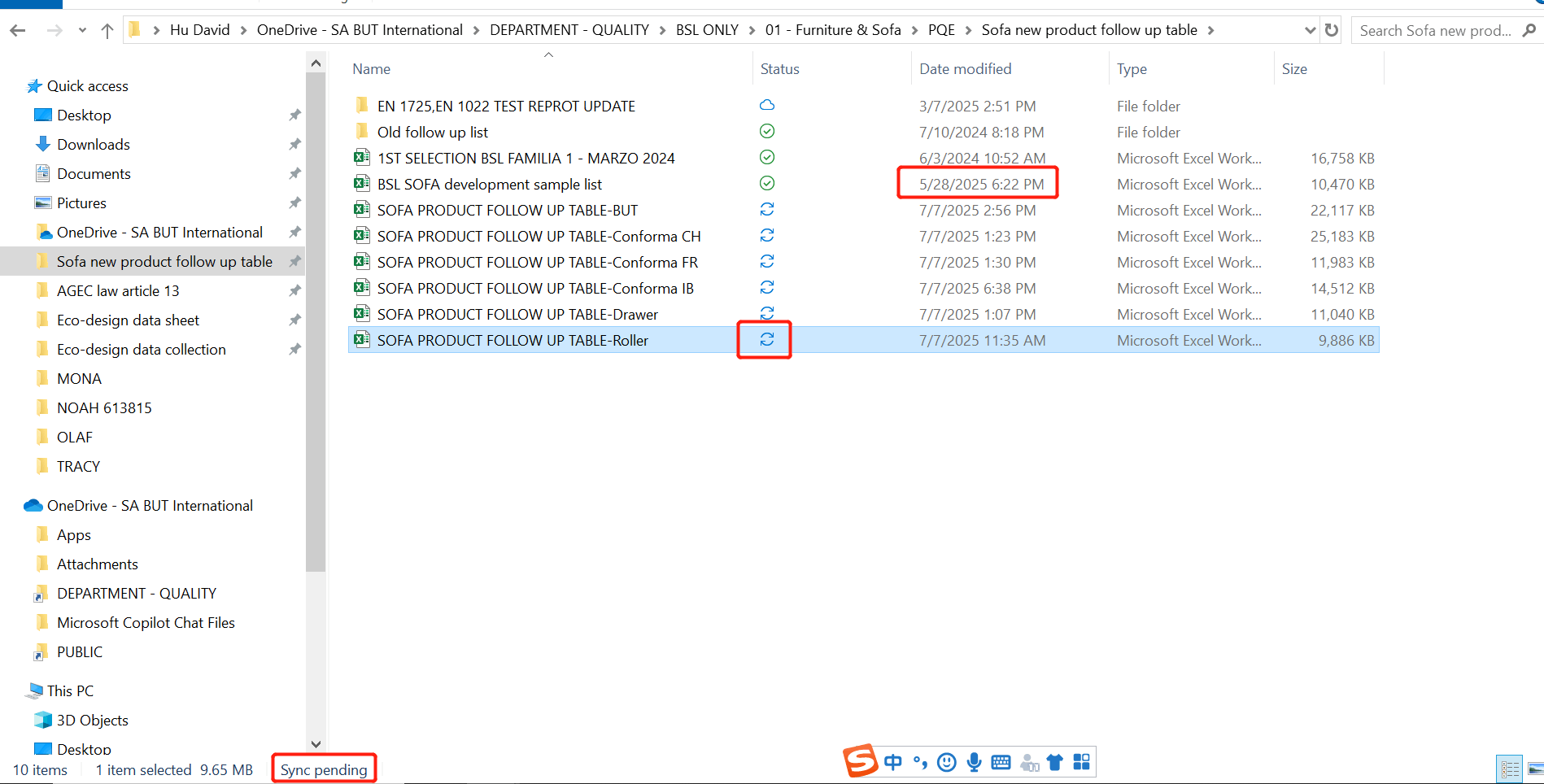The width and height of the screenshot is (1544, 784).
Task: Navigate to BSL ONLY via the breadcrumb
Action: click(x=707, y=29)
